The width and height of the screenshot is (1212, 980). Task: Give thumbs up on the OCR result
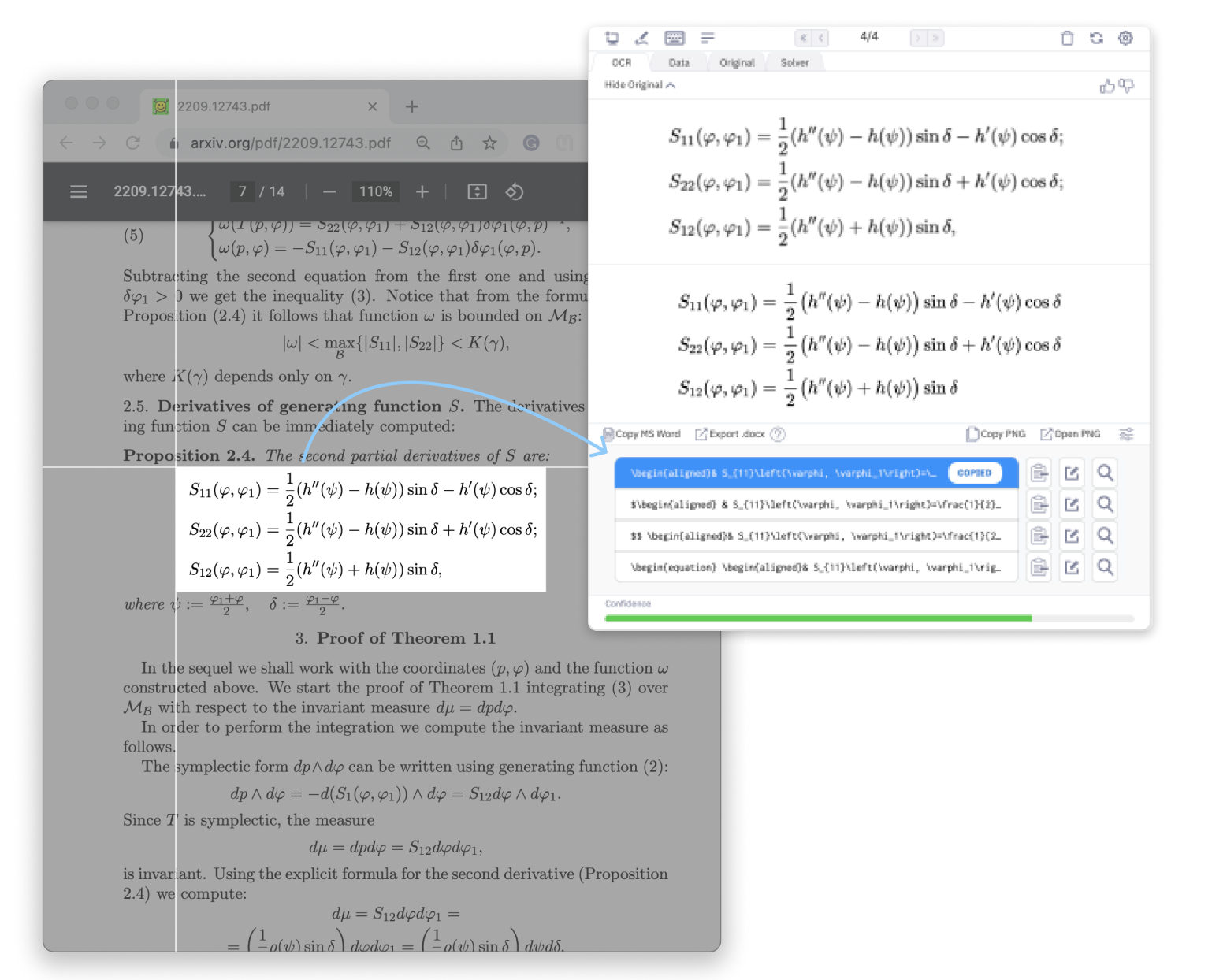pyautogui.click(x=1106, y=85)
